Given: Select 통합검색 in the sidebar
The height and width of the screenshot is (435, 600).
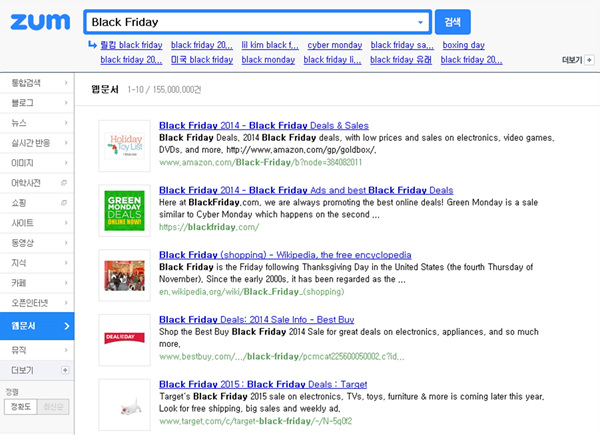Looking at the screenshot, I should 37,83.
